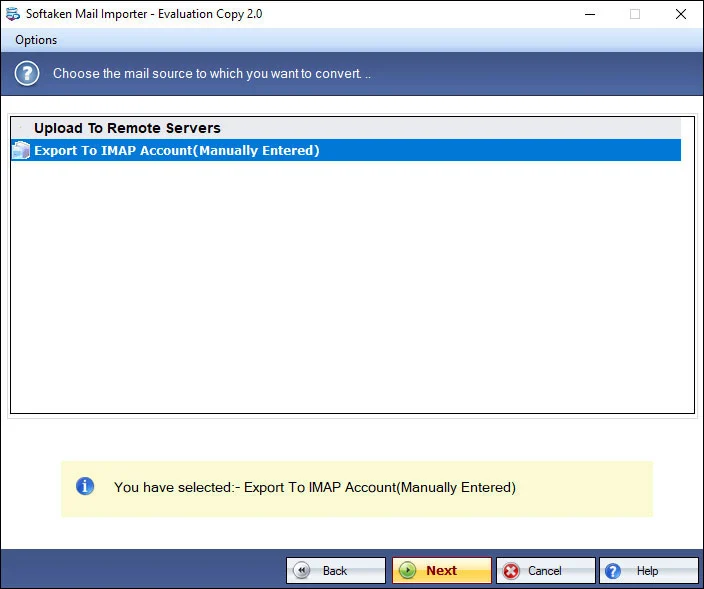Image resolution: width=704 pixels, height=589 pixels.
Task: Click the Softaken app icon in title bar
Action: click(x=13, y=14)
